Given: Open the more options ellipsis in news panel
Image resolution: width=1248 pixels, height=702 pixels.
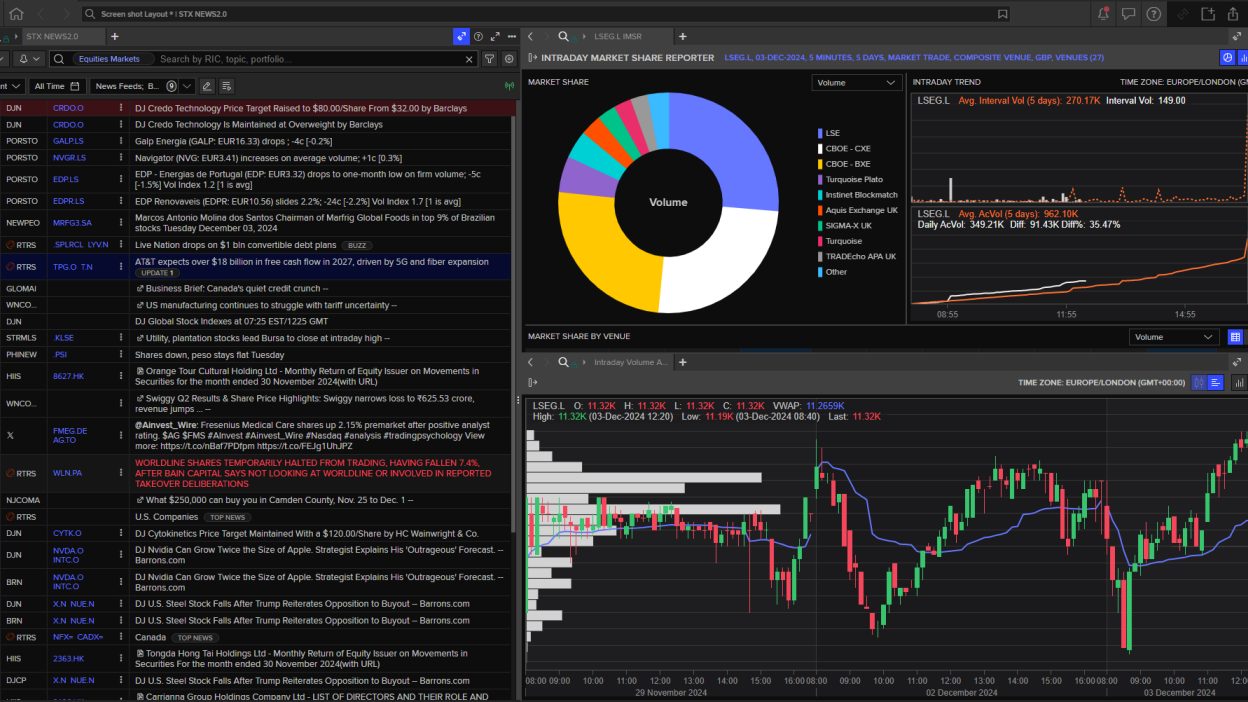Looking at the screenshot, I should click(x=511, y=36).
